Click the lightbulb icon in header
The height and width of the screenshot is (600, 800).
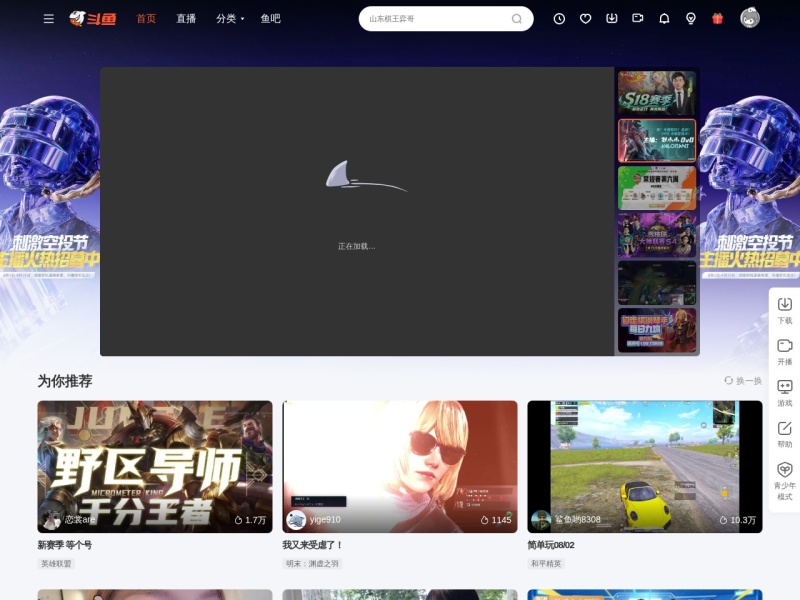click(691, 19)
